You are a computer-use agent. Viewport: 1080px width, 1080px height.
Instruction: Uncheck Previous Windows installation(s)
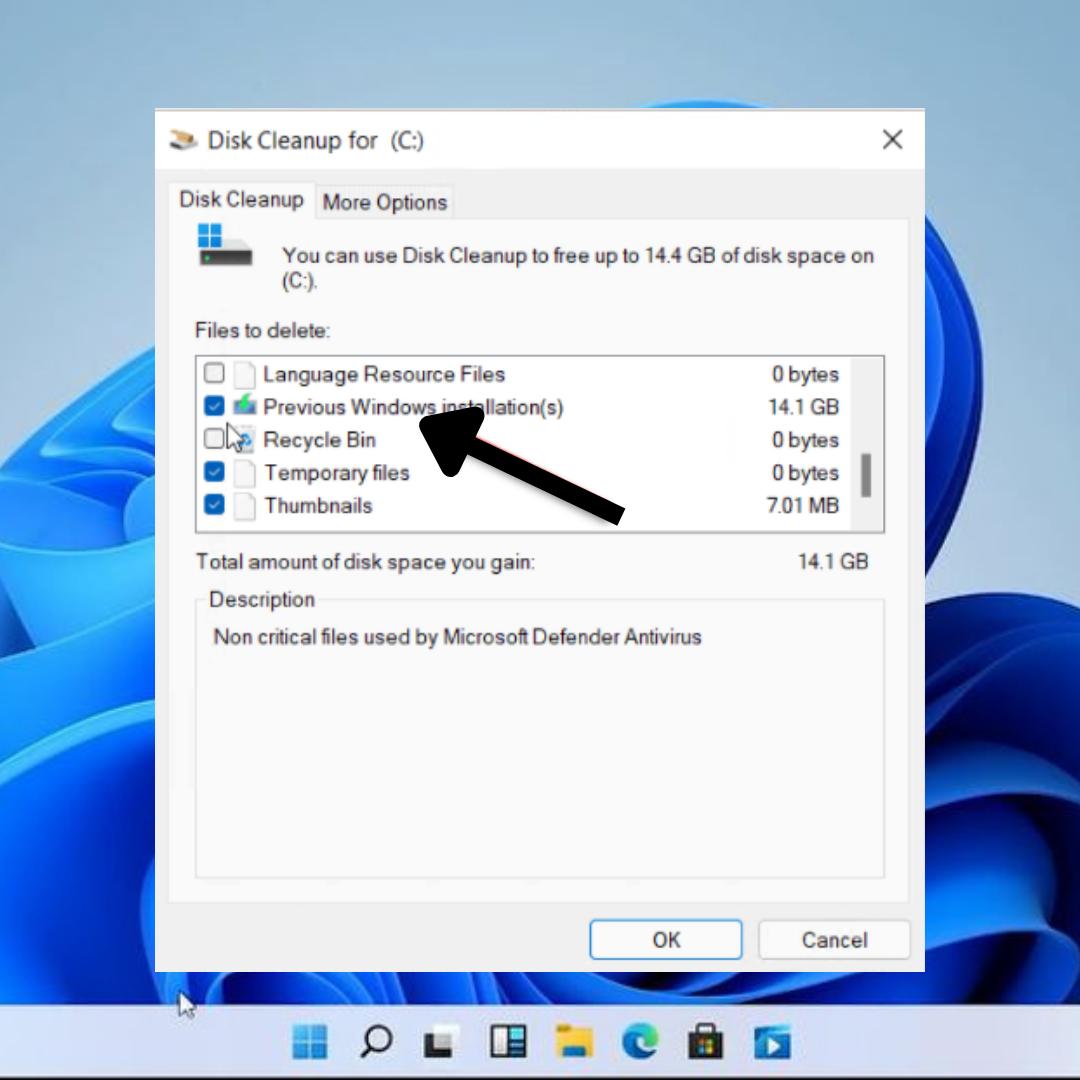[x=213, y=406]
